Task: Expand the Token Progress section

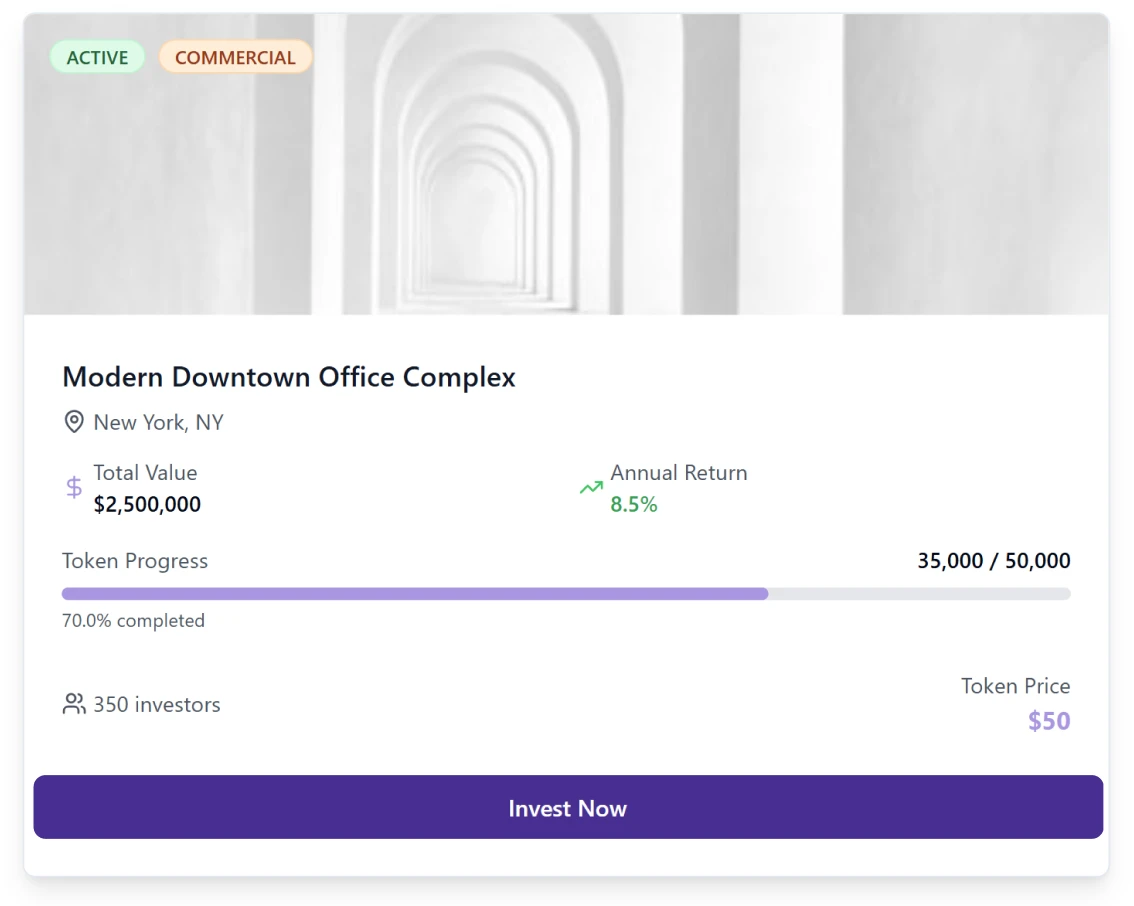Action: coord(135,561)
